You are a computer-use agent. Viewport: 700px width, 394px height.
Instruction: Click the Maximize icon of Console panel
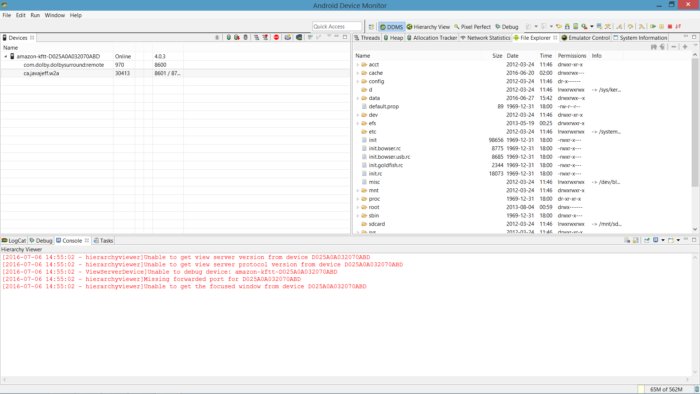[694, 240]
